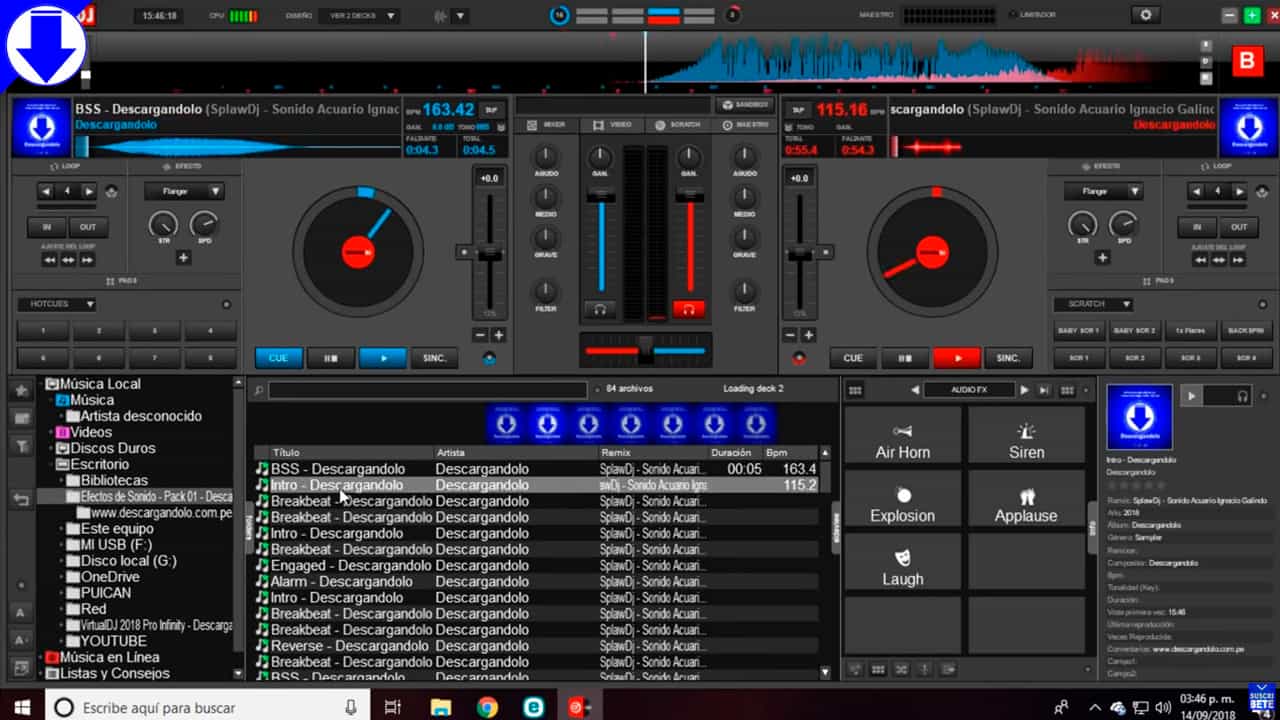This screenshot has height=720, width=1280.
Task: Open File Explorer from the taskbar
Action: coord(441,707)
